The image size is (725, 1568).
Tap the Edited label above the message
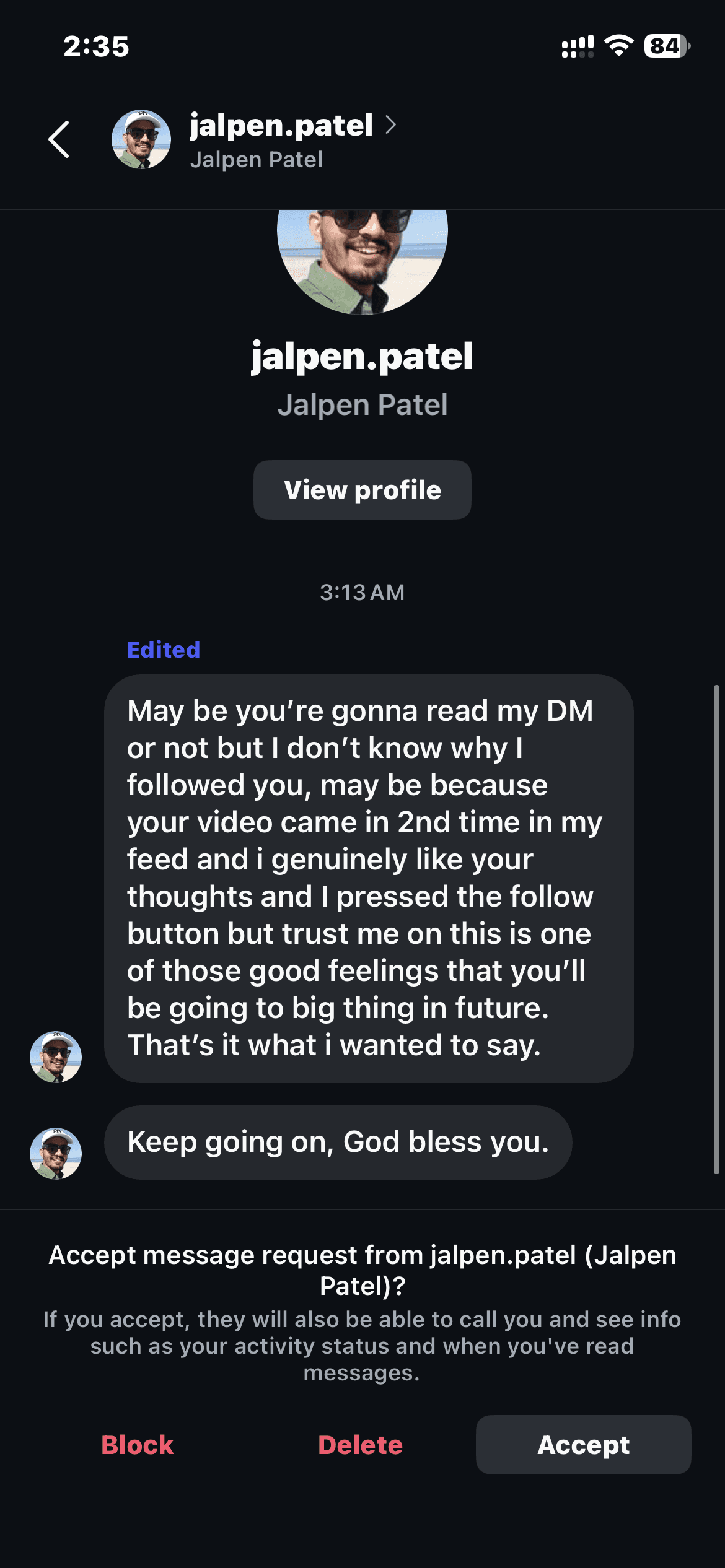(164, 650)
